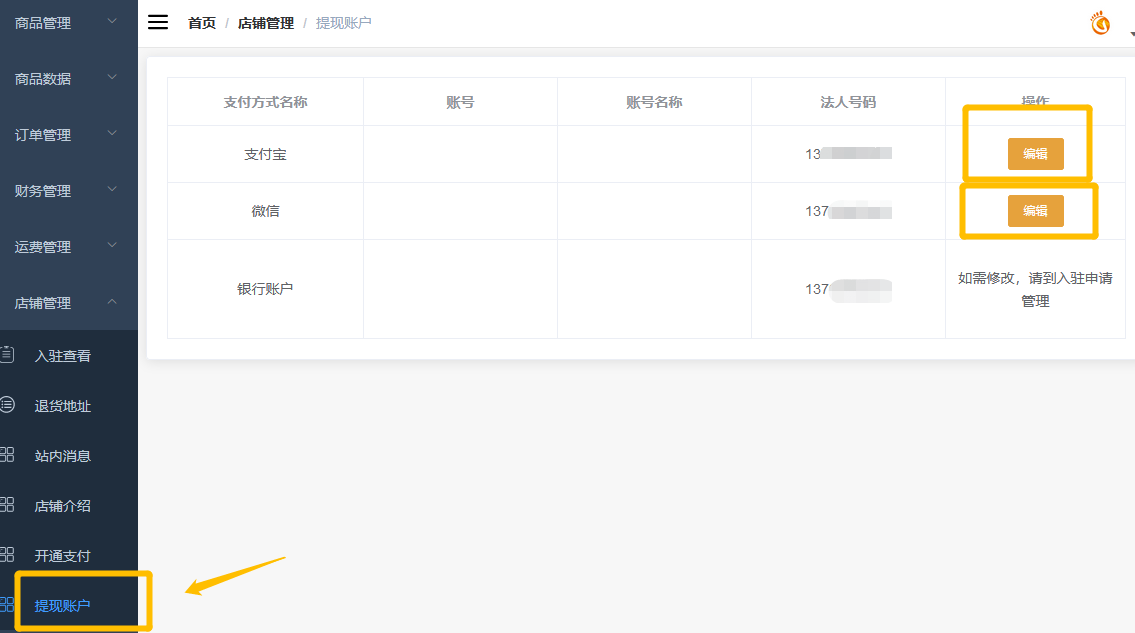Click the grid icon beside 提现账户
The image size is (1135, 633).
coord(7,605)
